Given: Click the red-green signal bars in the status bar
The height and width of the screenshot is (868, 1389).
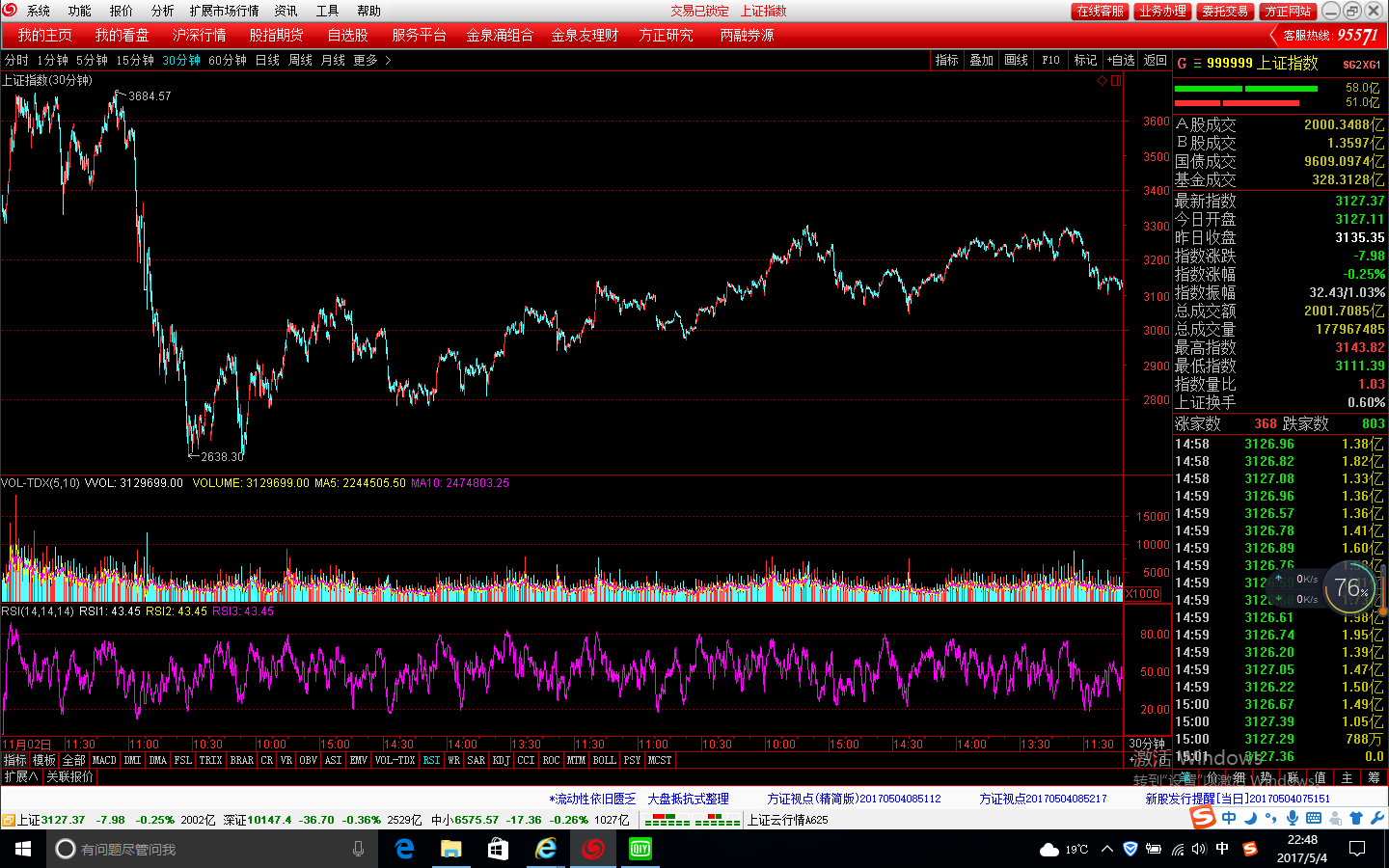Looking at the screenshot, I should (x=692, y=820).
